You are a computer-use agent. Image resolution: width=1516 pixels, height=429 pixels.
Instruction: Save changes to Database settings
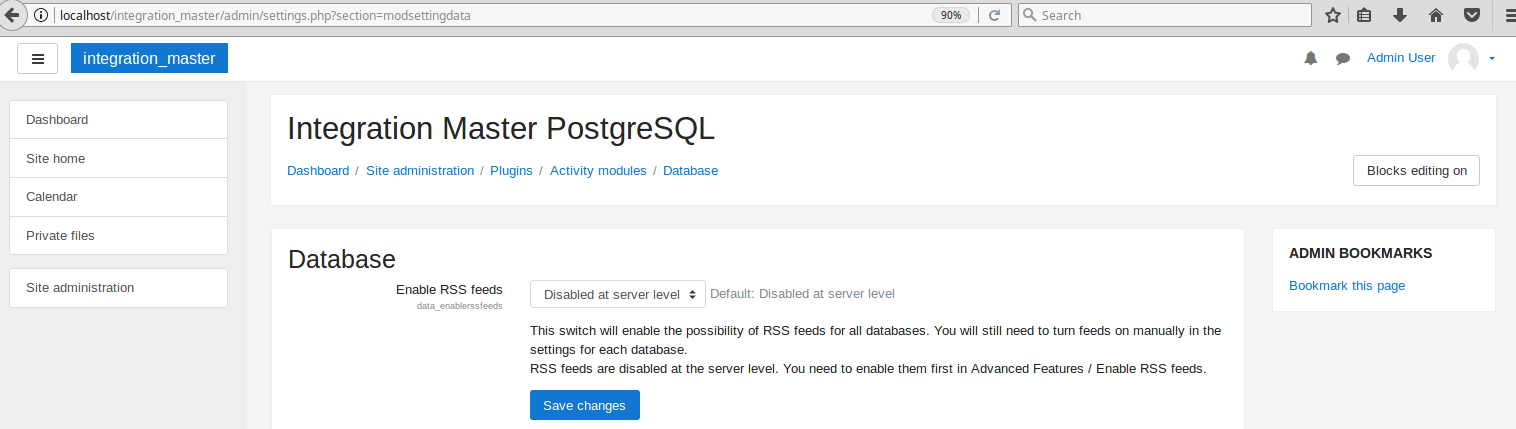[x=584, y=405]
